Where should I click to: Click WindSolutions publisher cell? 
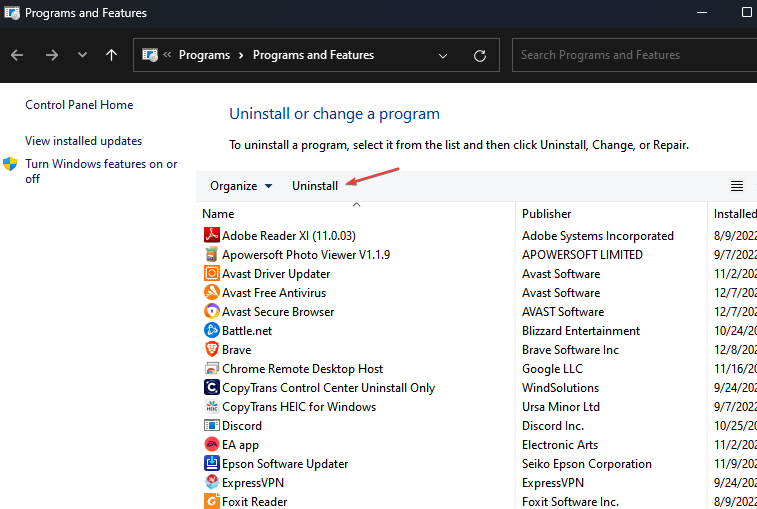pos(560,388)
